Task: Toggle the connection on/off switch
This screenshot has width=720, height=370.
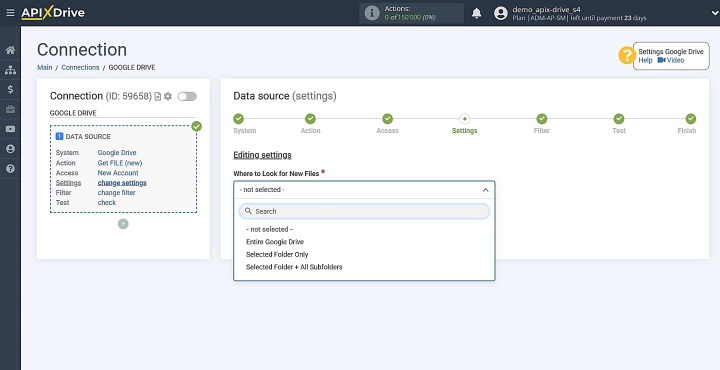Action: (187, 96)
